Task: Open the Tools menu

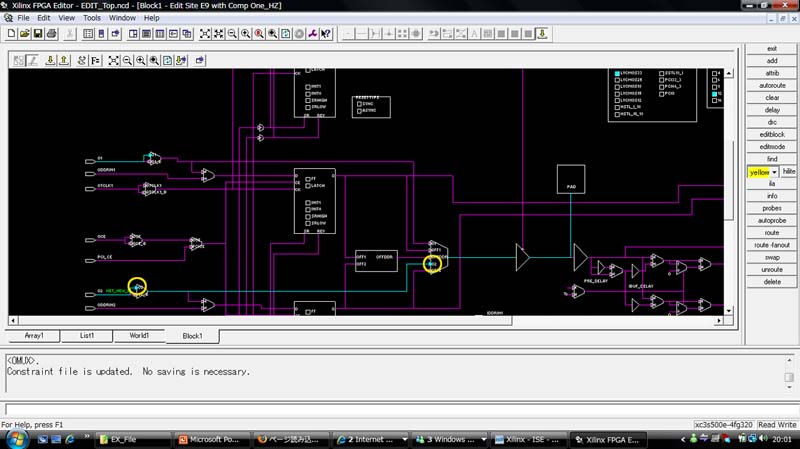Action: click(92, 18)
